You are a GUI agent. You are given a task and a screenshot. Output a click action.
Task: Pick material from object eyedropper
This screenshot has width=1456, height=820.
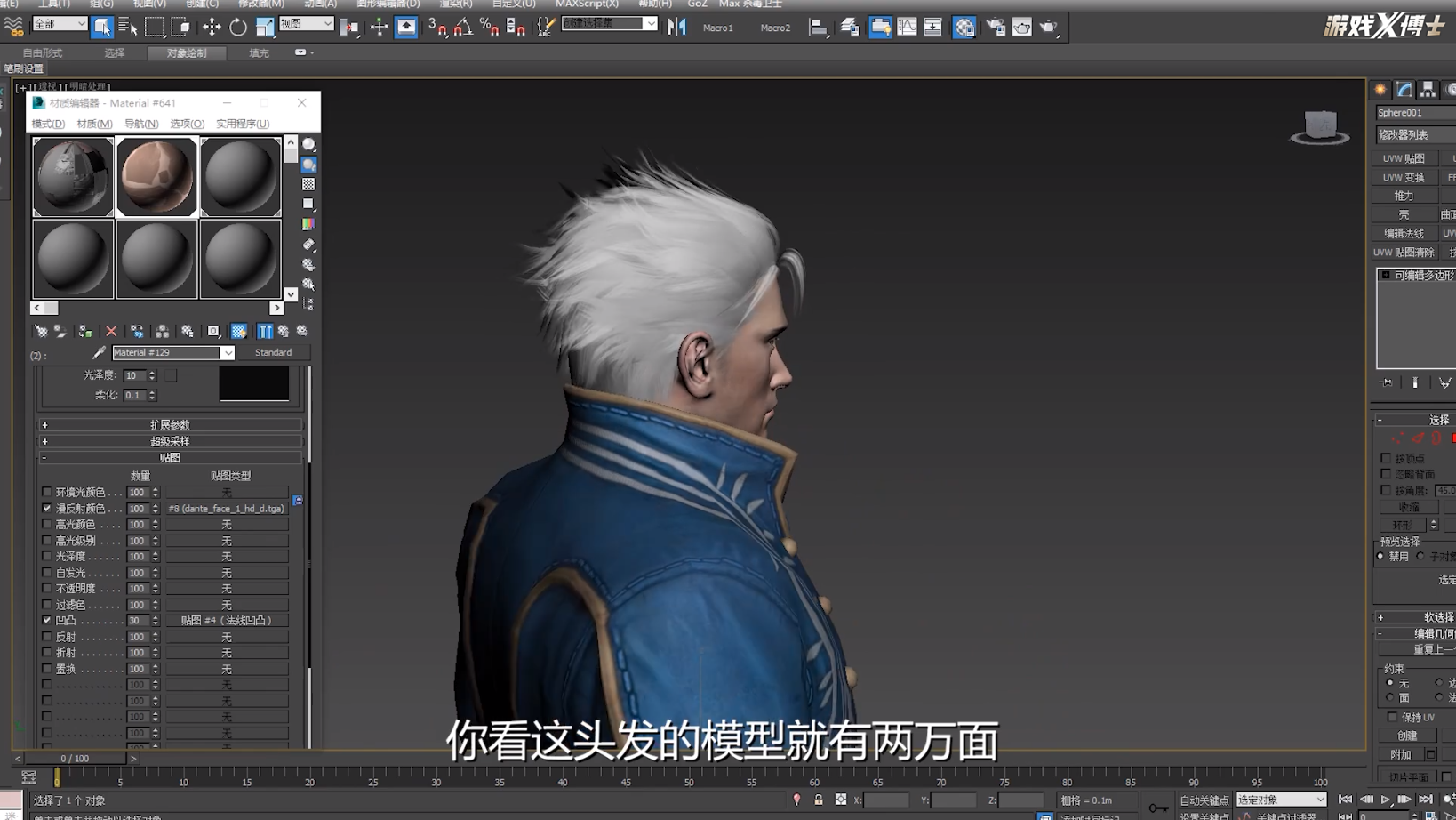click(x=99, y=353)
